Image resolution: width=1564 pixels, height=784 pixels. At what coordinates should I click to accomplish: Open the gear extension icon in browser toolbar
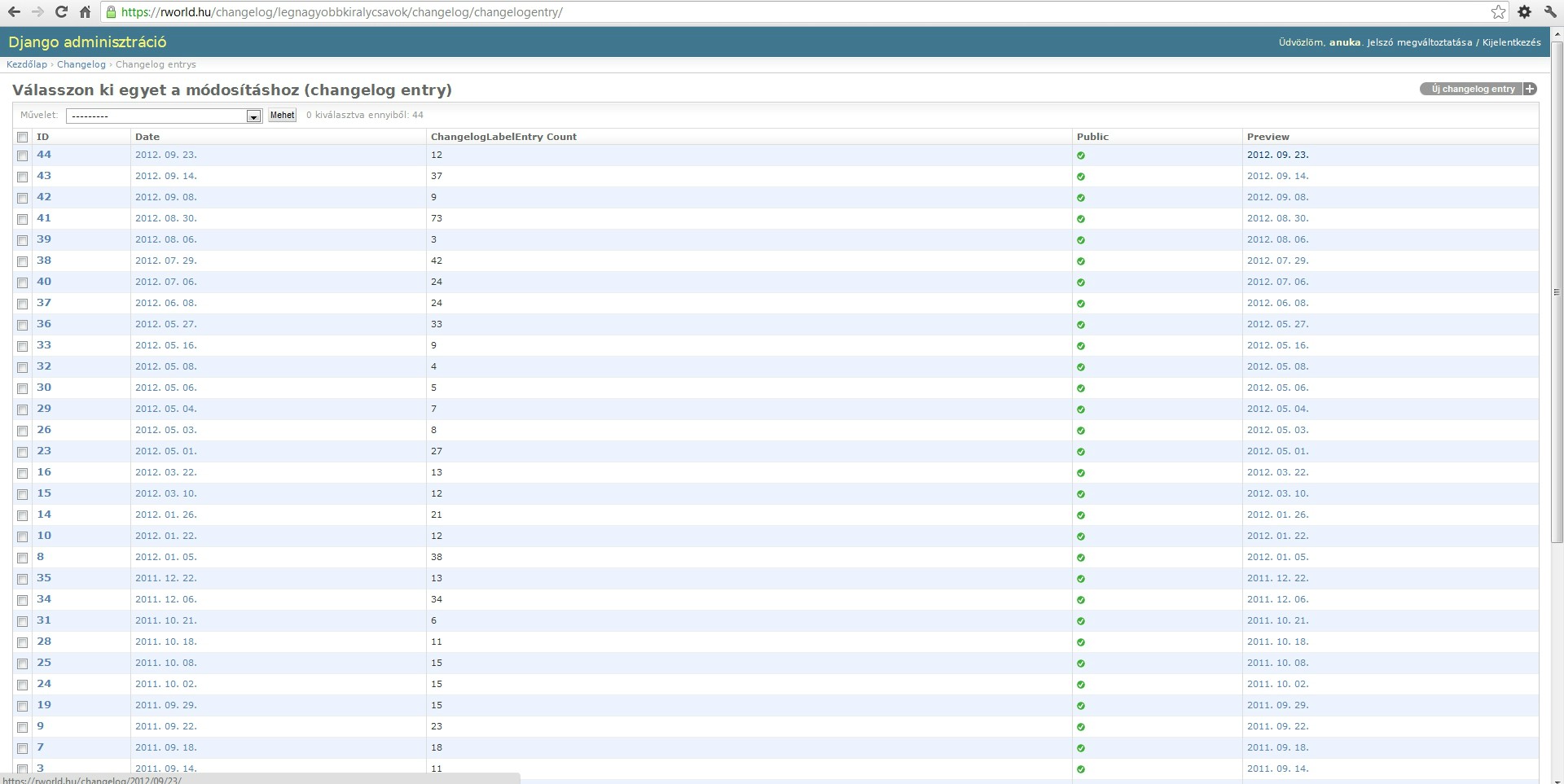click(1524, 12)
